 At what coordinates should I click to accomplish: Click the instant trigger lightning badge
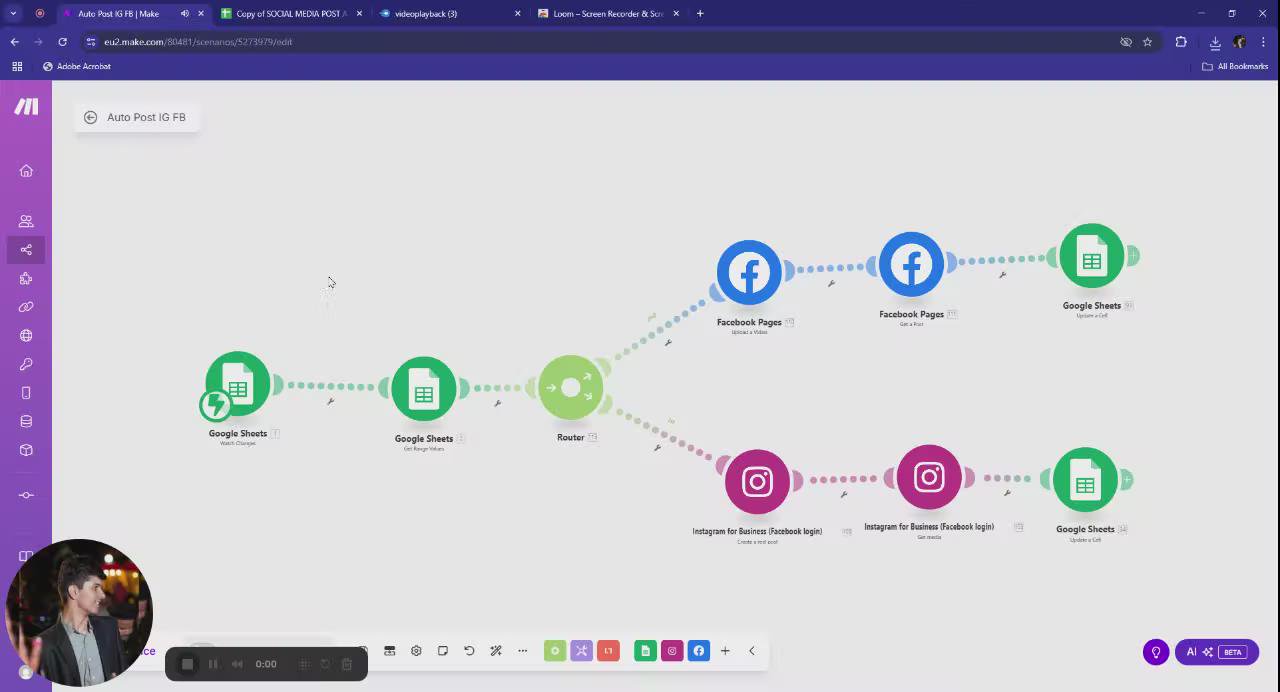[x=215, y=405]
